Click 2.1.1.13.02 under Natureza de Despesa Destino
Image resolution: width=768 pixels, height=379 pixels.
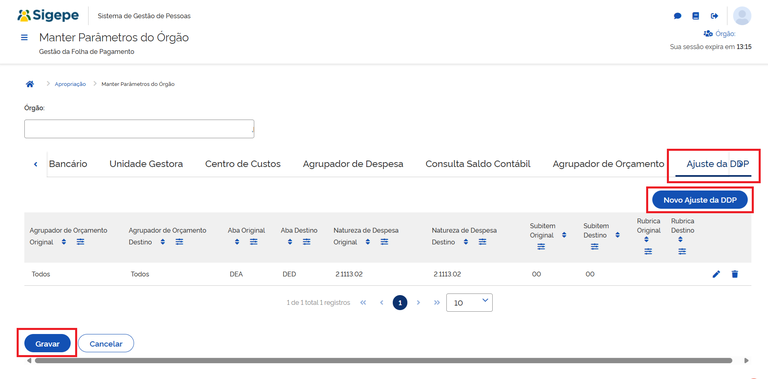coord(447,274)
